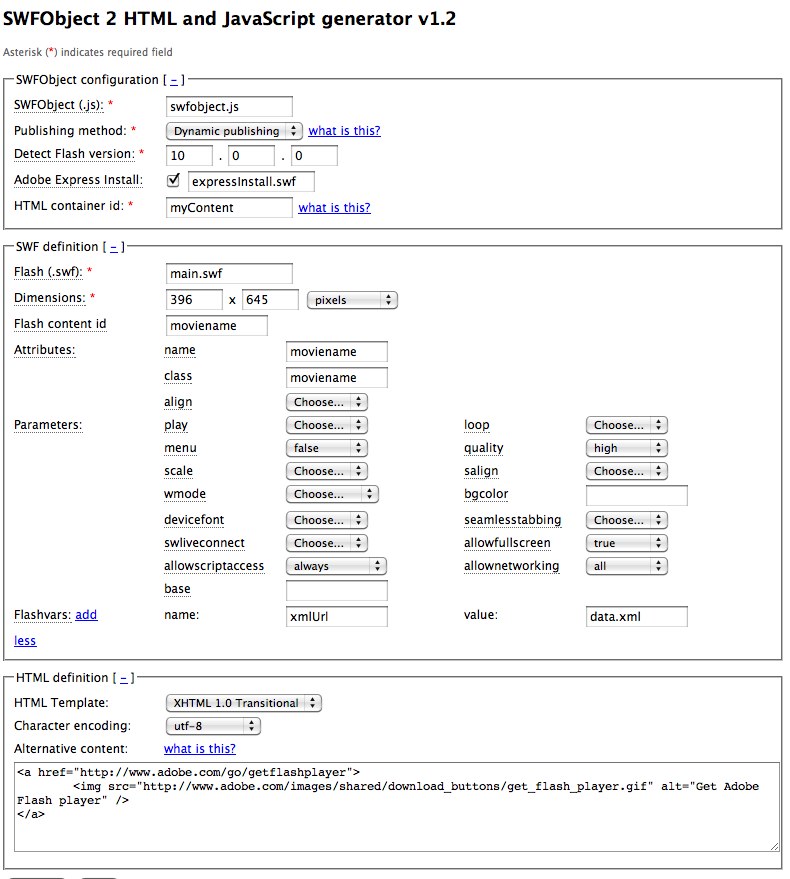
Task: Click the Flash content id field
Action: click(x=217, y=326)
